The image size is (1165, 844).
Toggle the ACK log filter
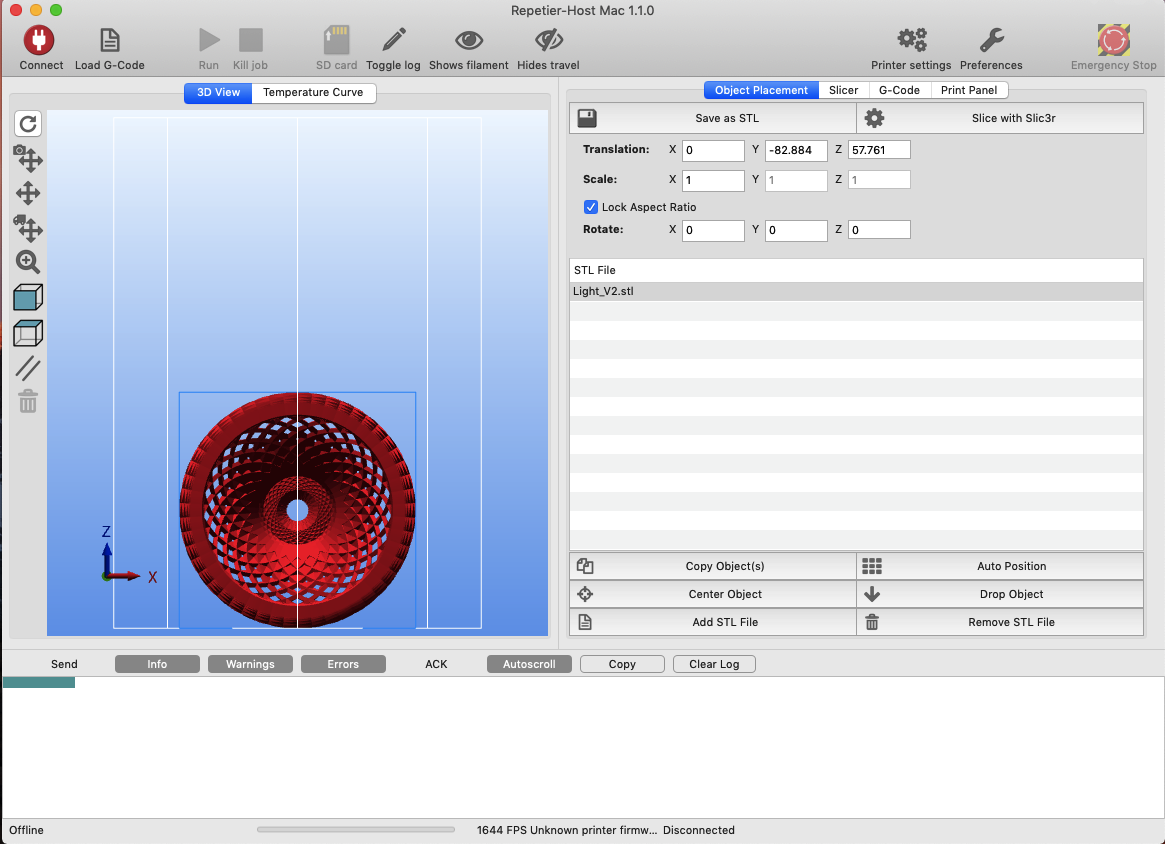[436, 664]
